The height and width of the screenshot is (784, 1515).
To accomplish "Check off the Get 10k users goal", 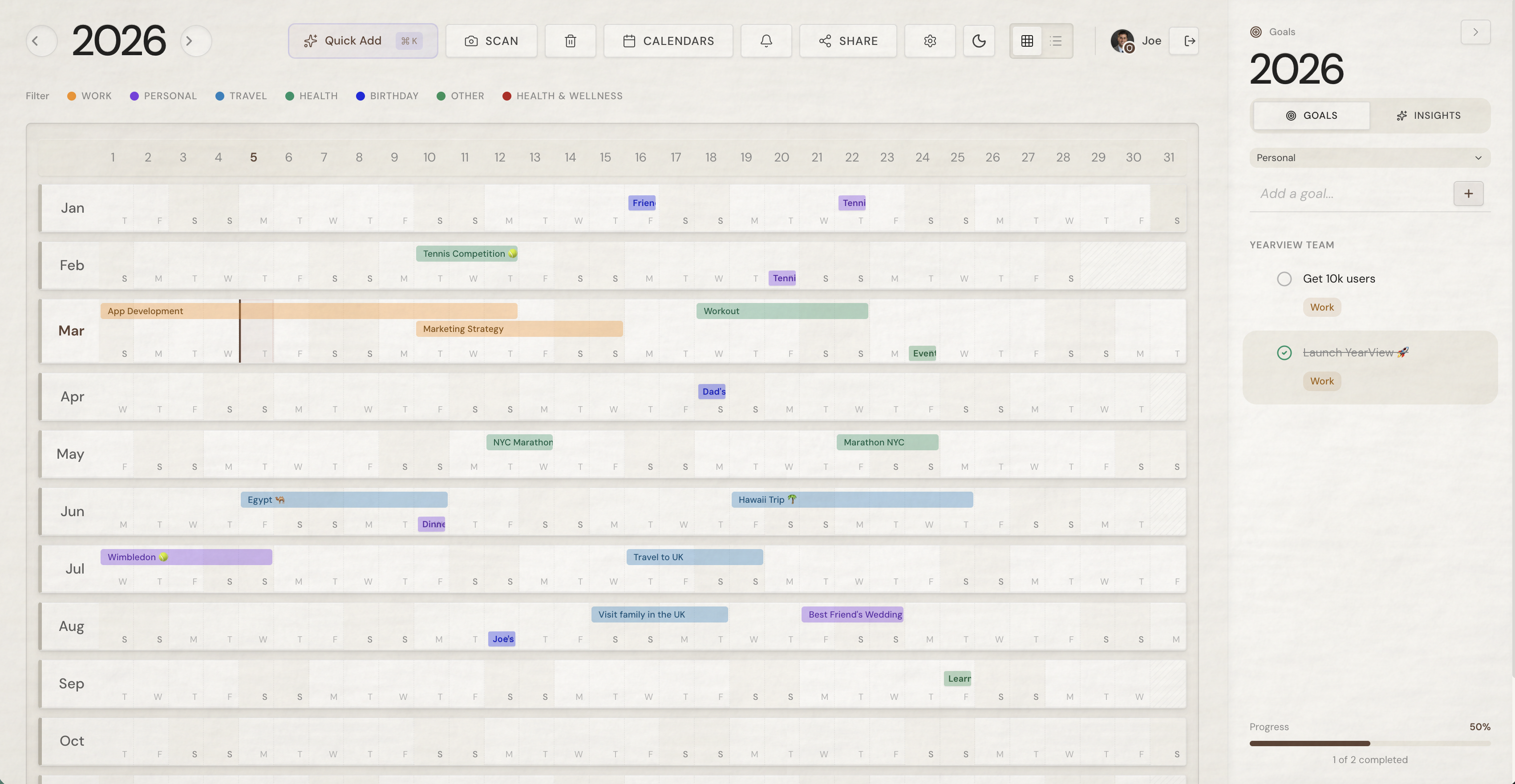I will tap(1284, 279).
